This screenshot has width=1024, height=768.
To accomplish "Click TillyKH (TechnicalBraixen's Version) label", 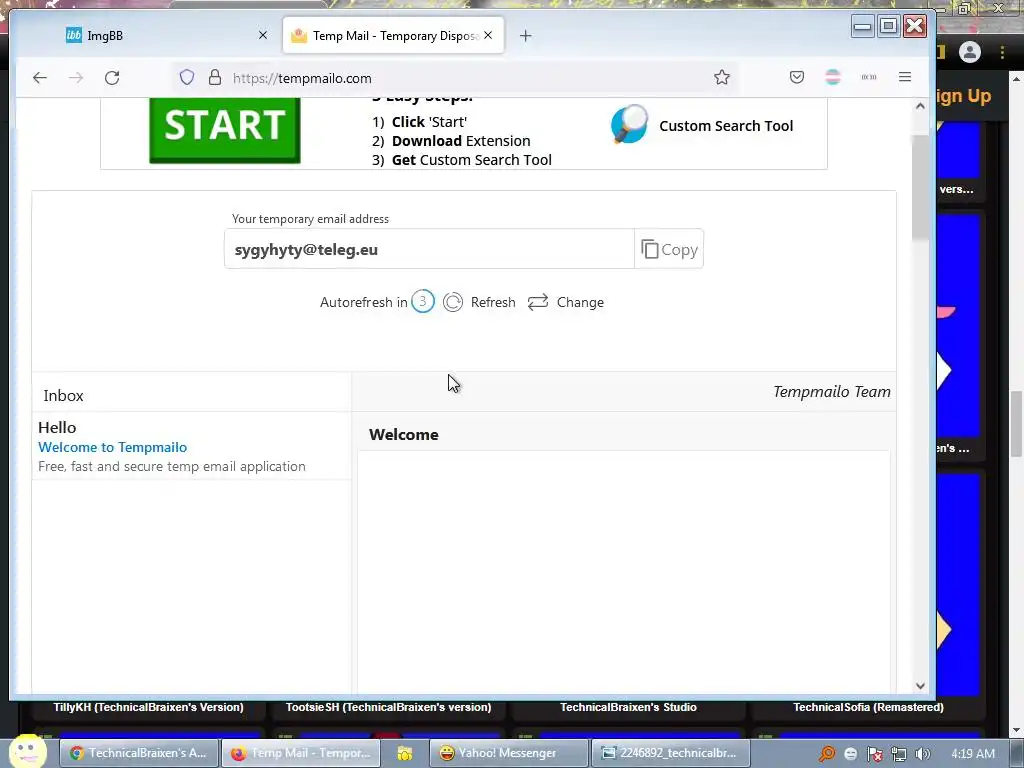I will pos(148,707).
